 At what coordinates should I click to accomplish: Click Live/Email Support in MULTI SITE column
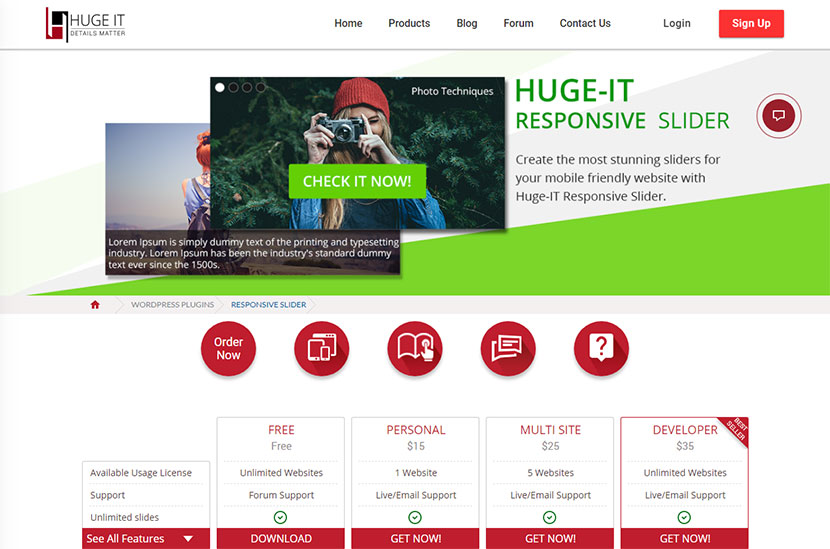point(551,495)
